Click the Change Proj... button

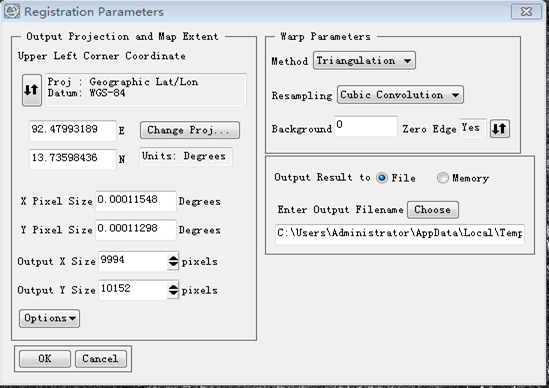coord(190,130)
